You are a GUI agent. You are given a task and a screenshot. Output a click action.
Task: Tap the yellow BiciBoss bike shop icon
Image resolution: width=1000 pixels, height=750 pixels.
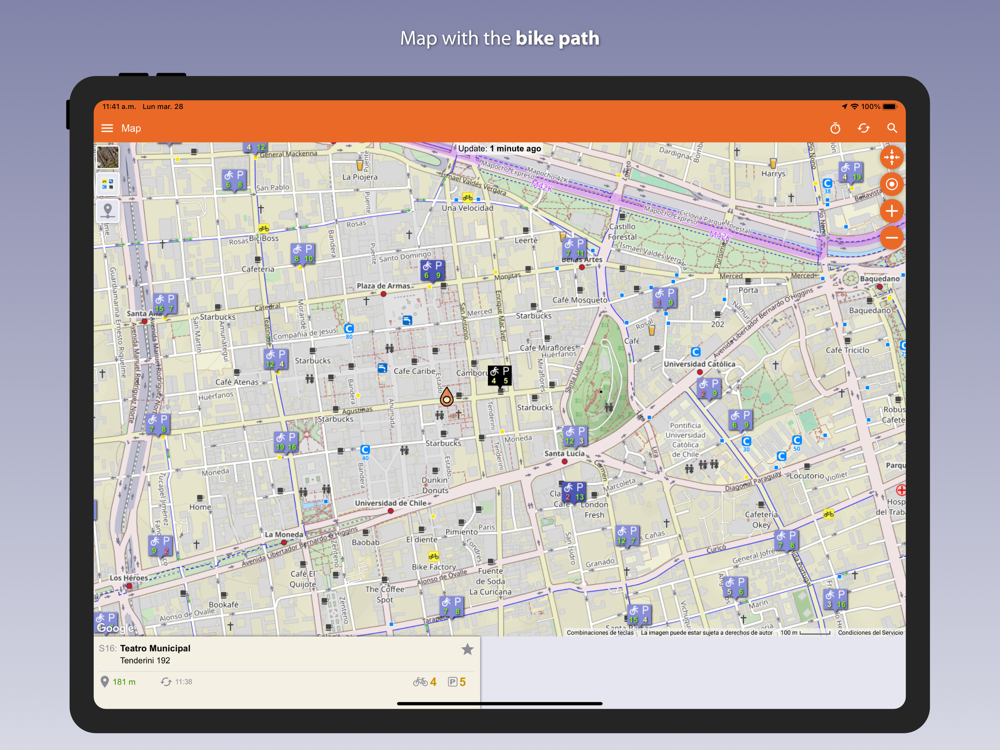(263, 228)
